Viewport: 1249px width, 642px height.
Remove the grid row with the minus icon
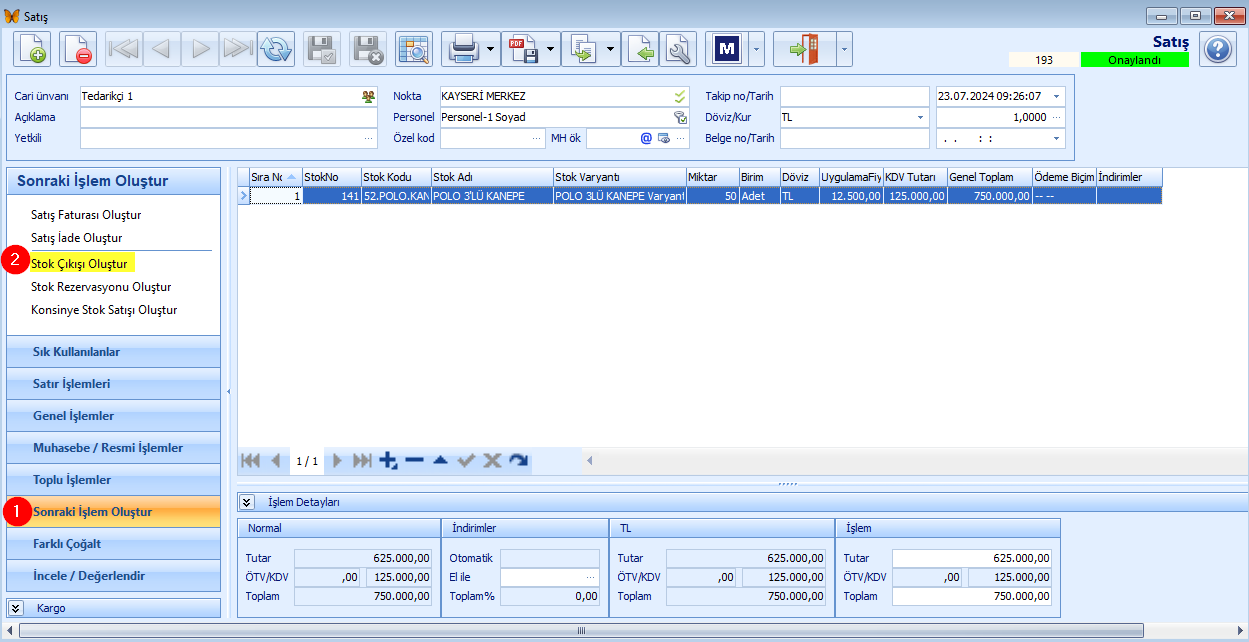[414, 461]
